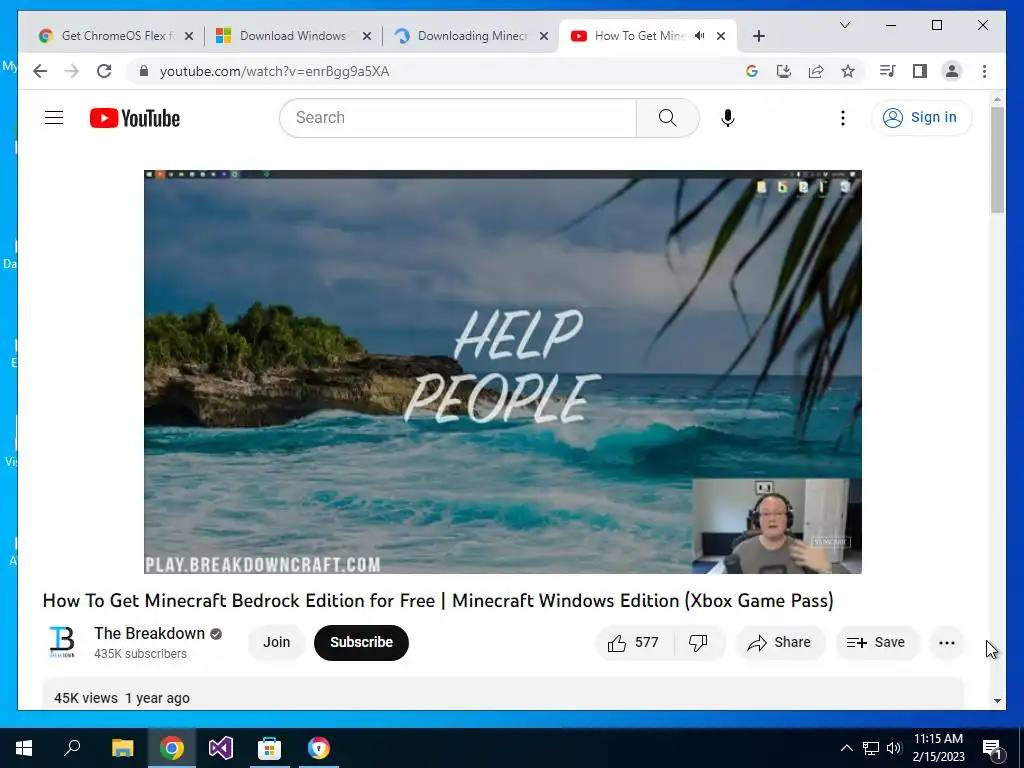Launch Microsoft Store from taskbar
Screen dimensions: 1024x768
tap(269, 748)
